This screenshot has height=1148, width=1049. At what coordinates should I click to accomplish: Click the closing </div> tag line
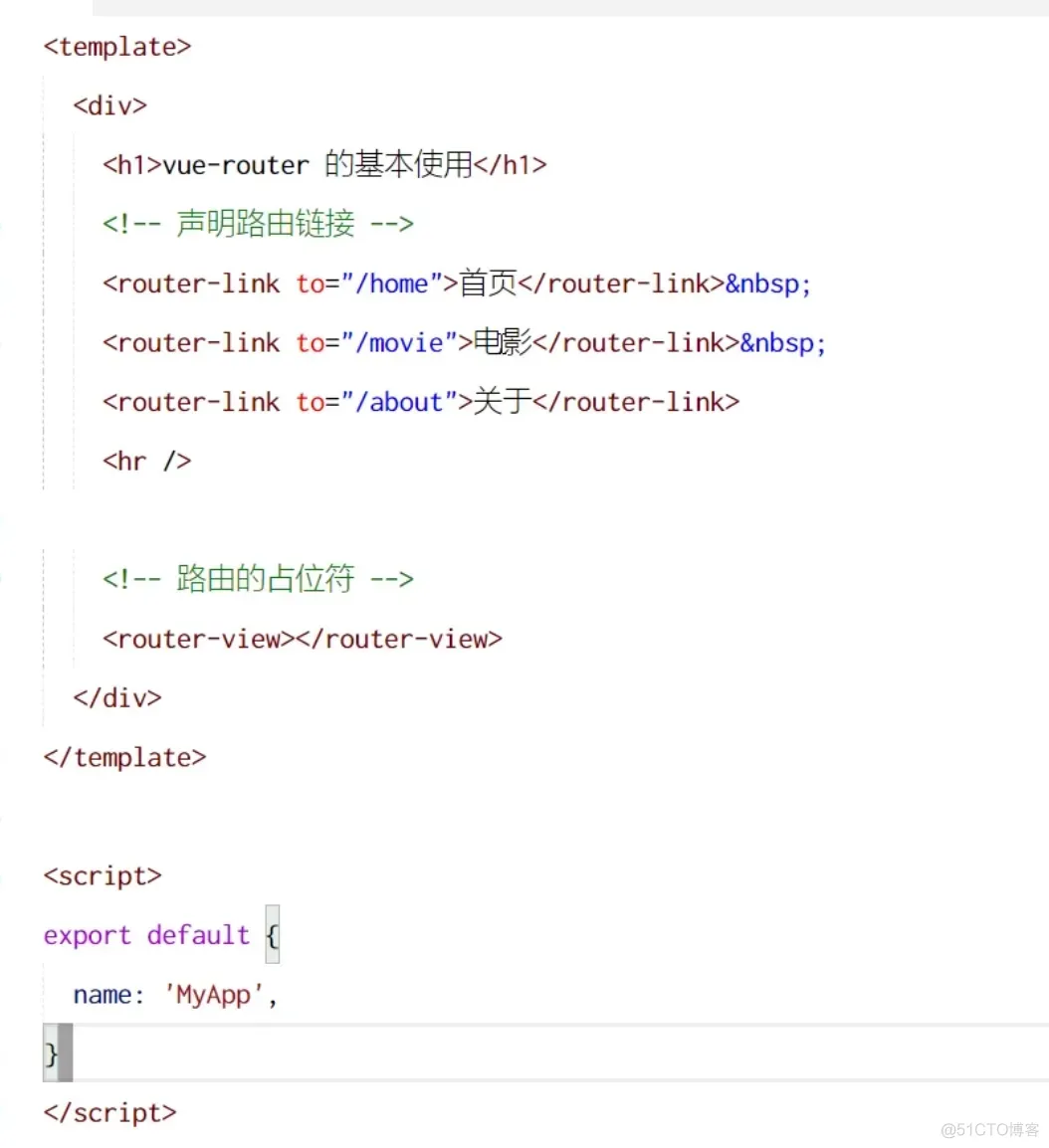[117, 697]
